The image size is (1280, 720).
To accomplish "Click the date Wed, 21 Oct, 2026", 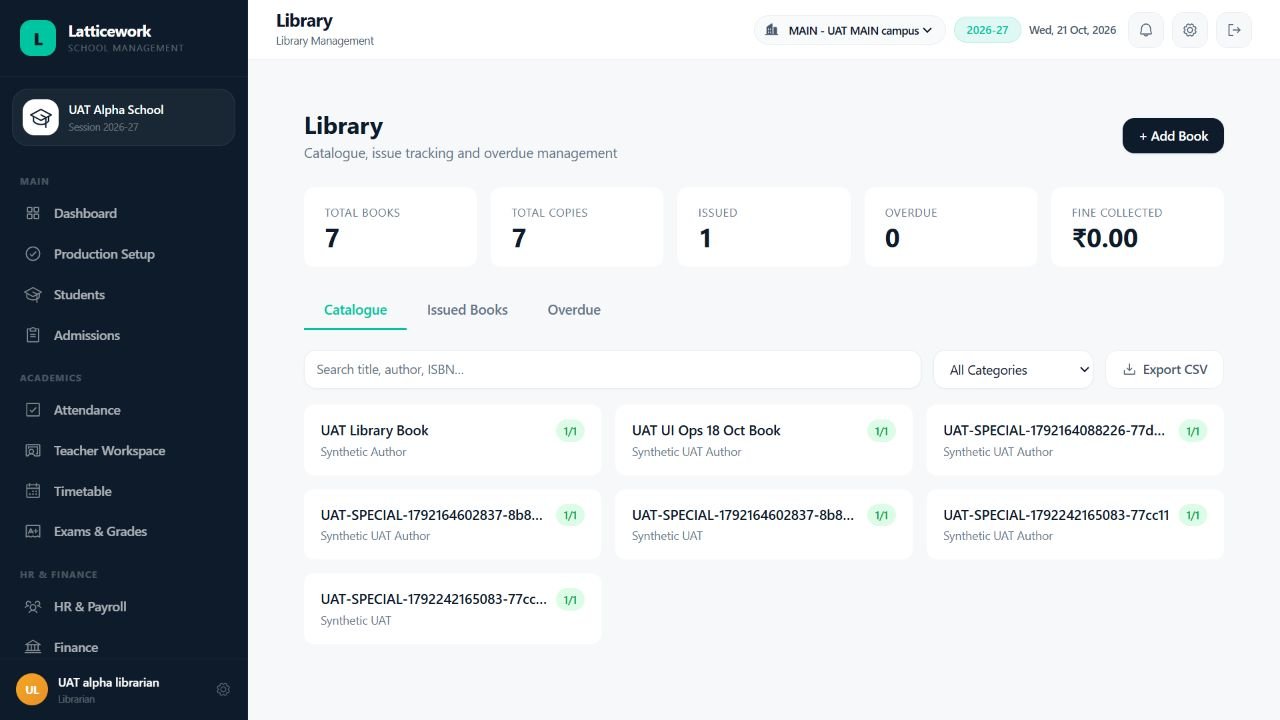I will [1072, 30].
